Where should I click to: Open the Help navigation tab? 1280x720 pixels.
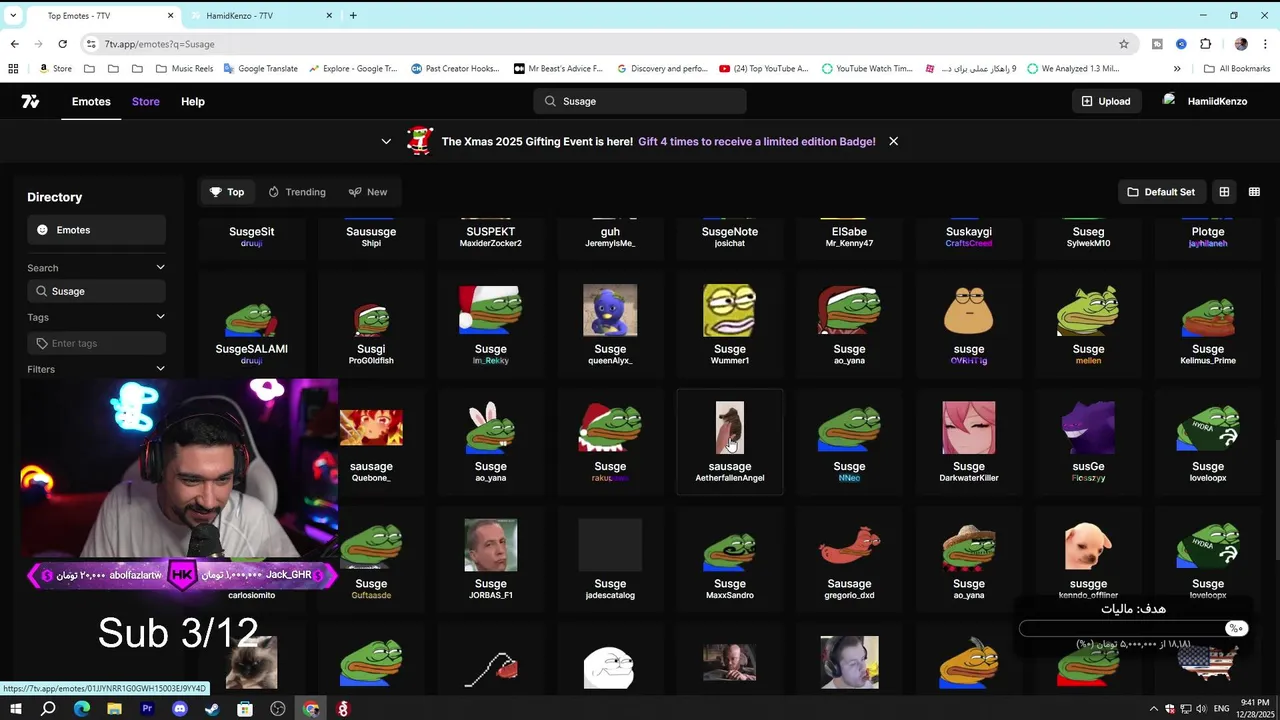193,101
